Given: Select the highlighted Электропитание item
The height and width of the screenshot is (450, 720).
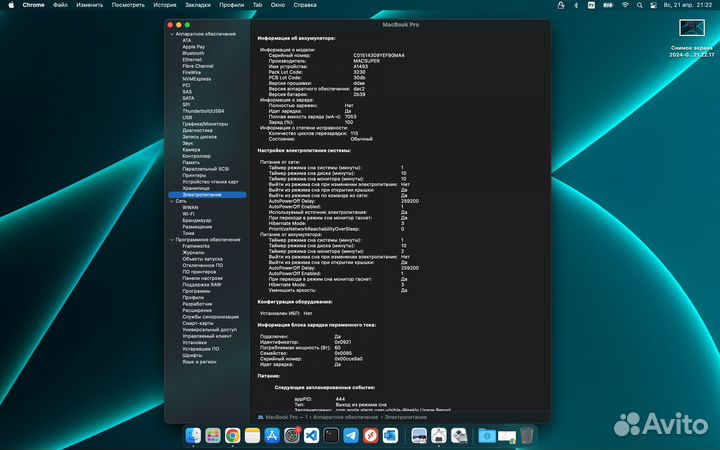Looking at the screenshot, I should click(x=207, y=195).
